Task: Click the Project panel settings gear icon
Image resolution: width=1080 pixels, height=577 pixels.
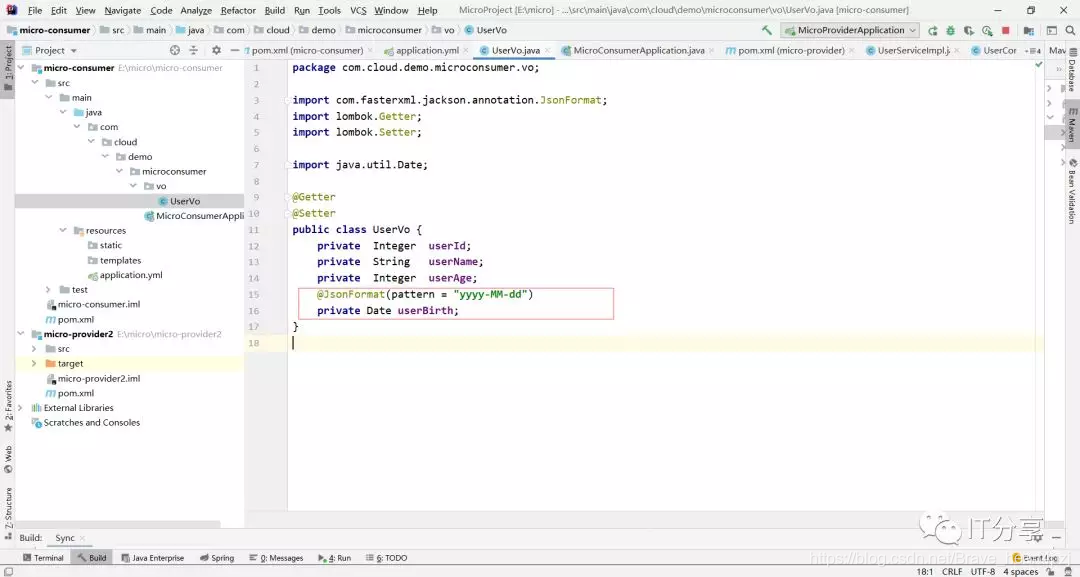Action: click(x=216, y=50)
